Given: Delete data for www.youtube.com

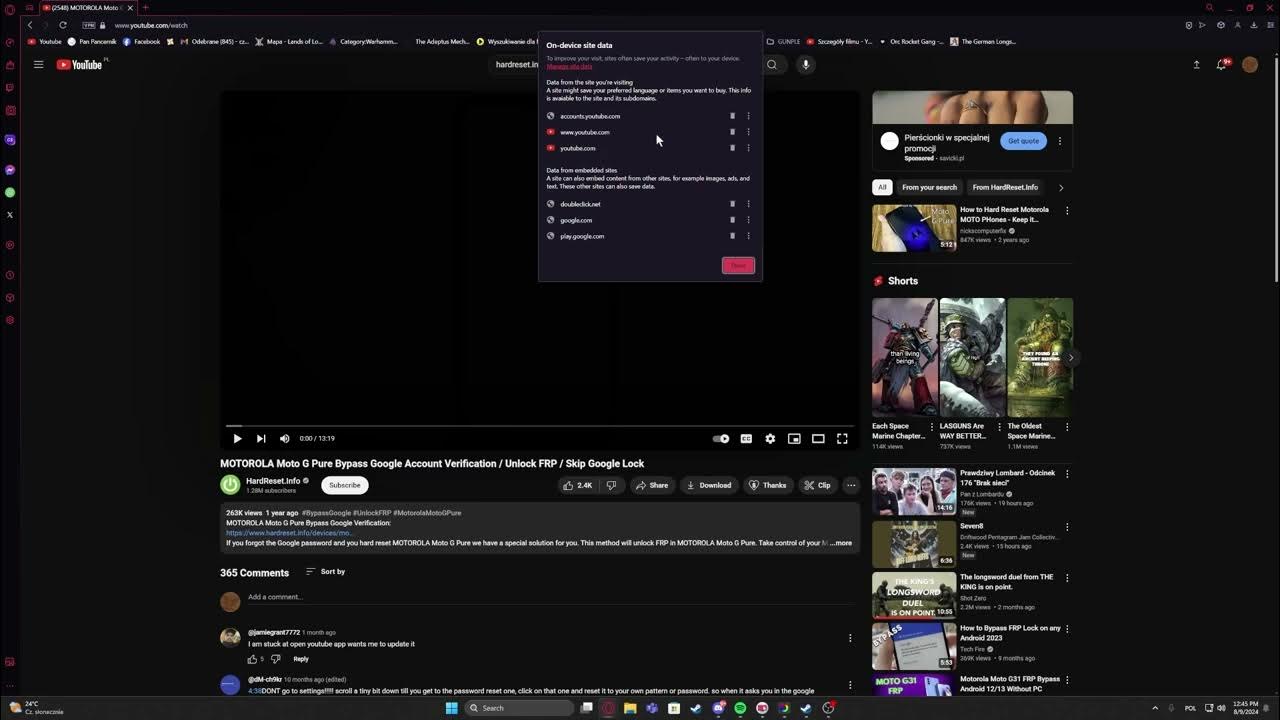Looking at the screenshot, I should tap(732, 132).
